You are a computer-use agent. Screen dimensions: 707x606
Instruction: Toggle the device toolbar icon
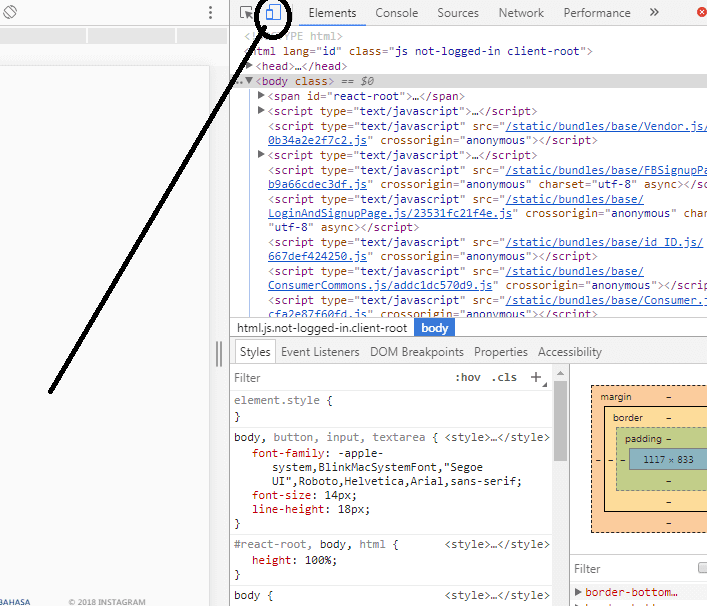(x=273, y=12)
